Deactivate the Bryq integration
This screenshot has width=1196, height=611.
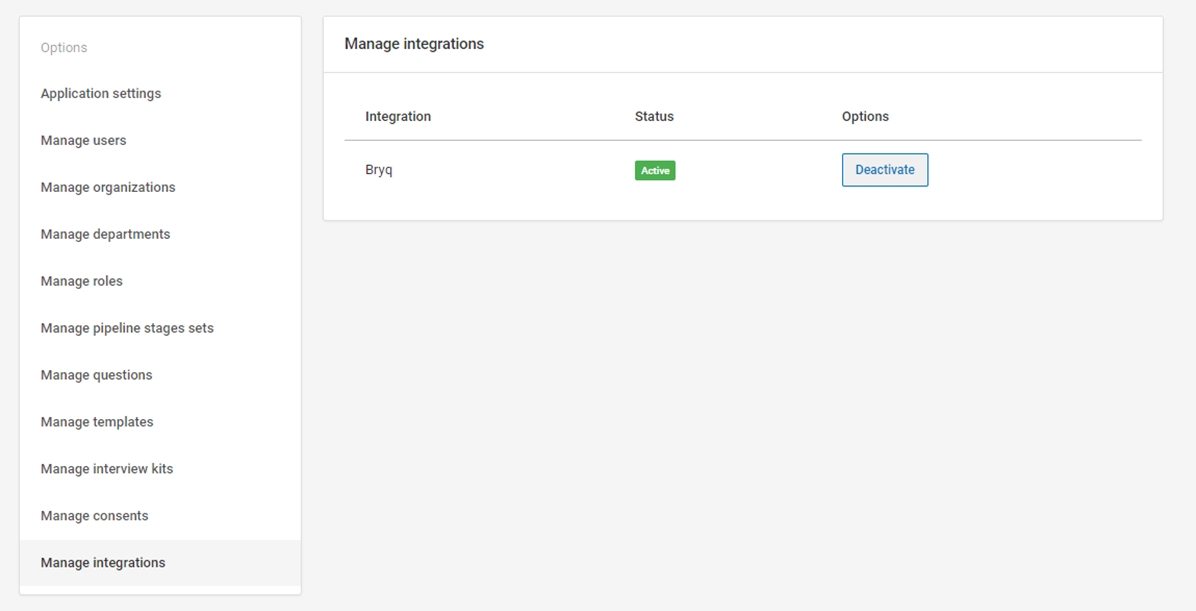coord(884,170)
